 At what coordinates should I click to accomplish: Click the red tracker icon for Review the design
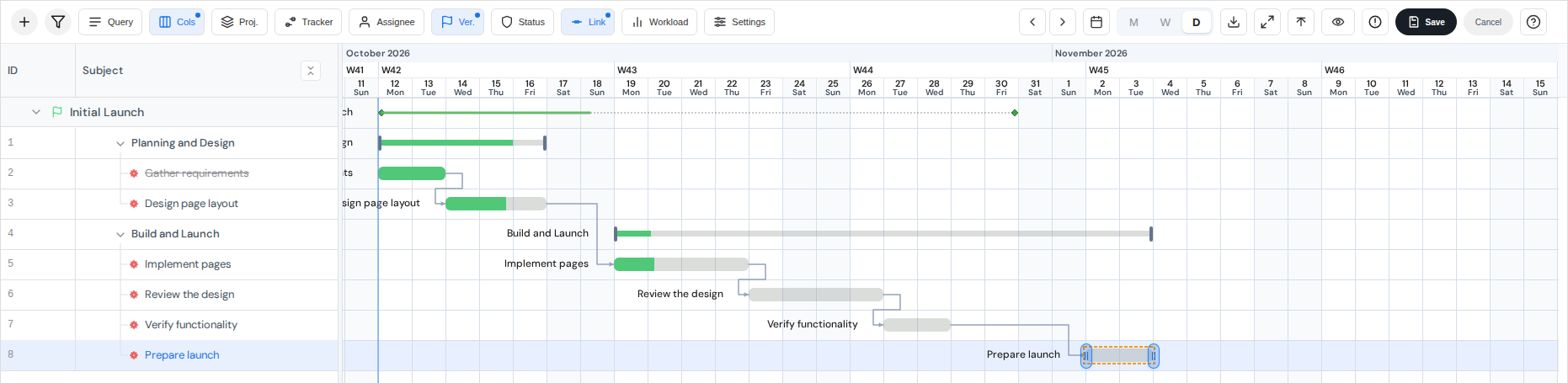tap(134, 295)
